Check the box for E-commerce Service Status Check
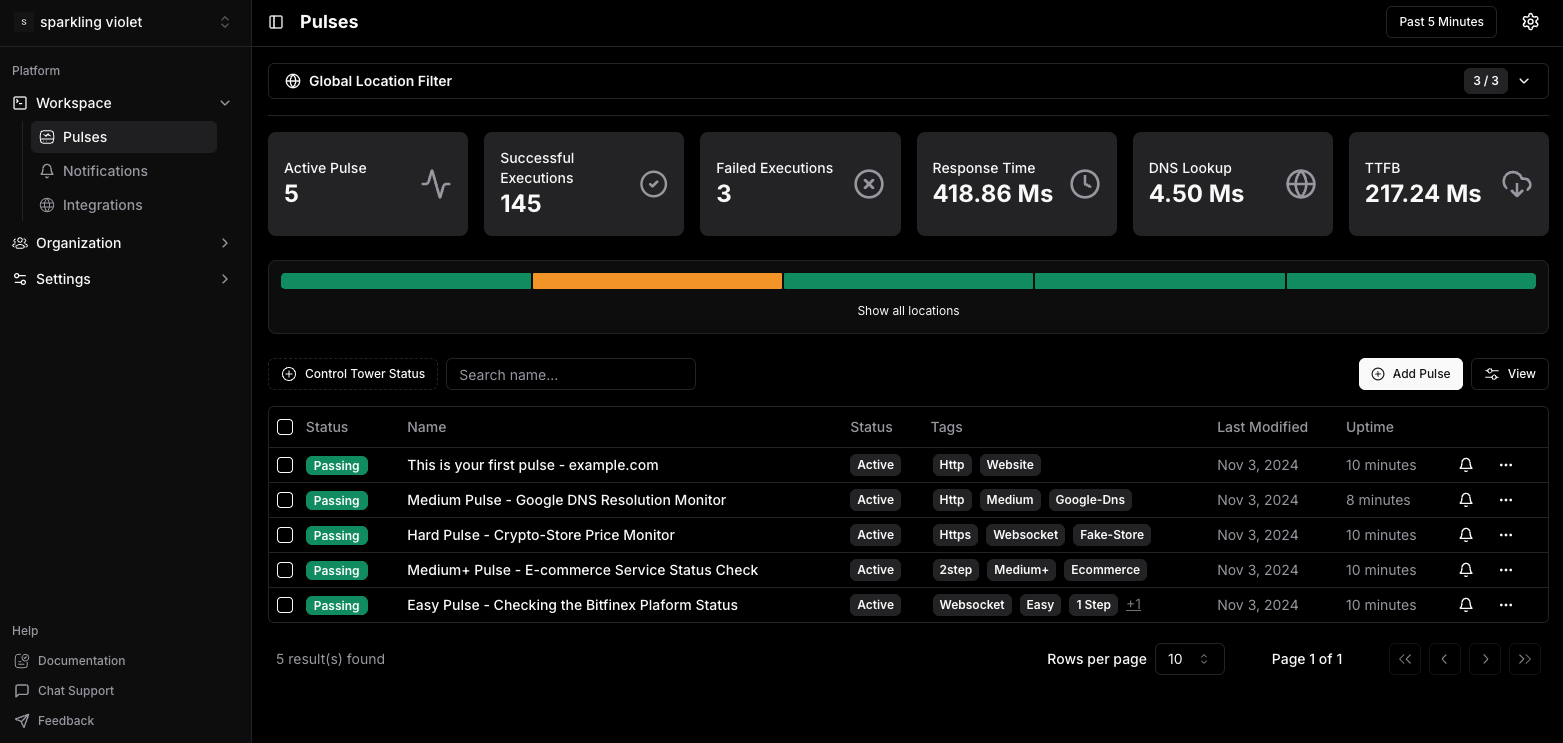This screenshot has width=1563, height=743. (x=285, y=570)
